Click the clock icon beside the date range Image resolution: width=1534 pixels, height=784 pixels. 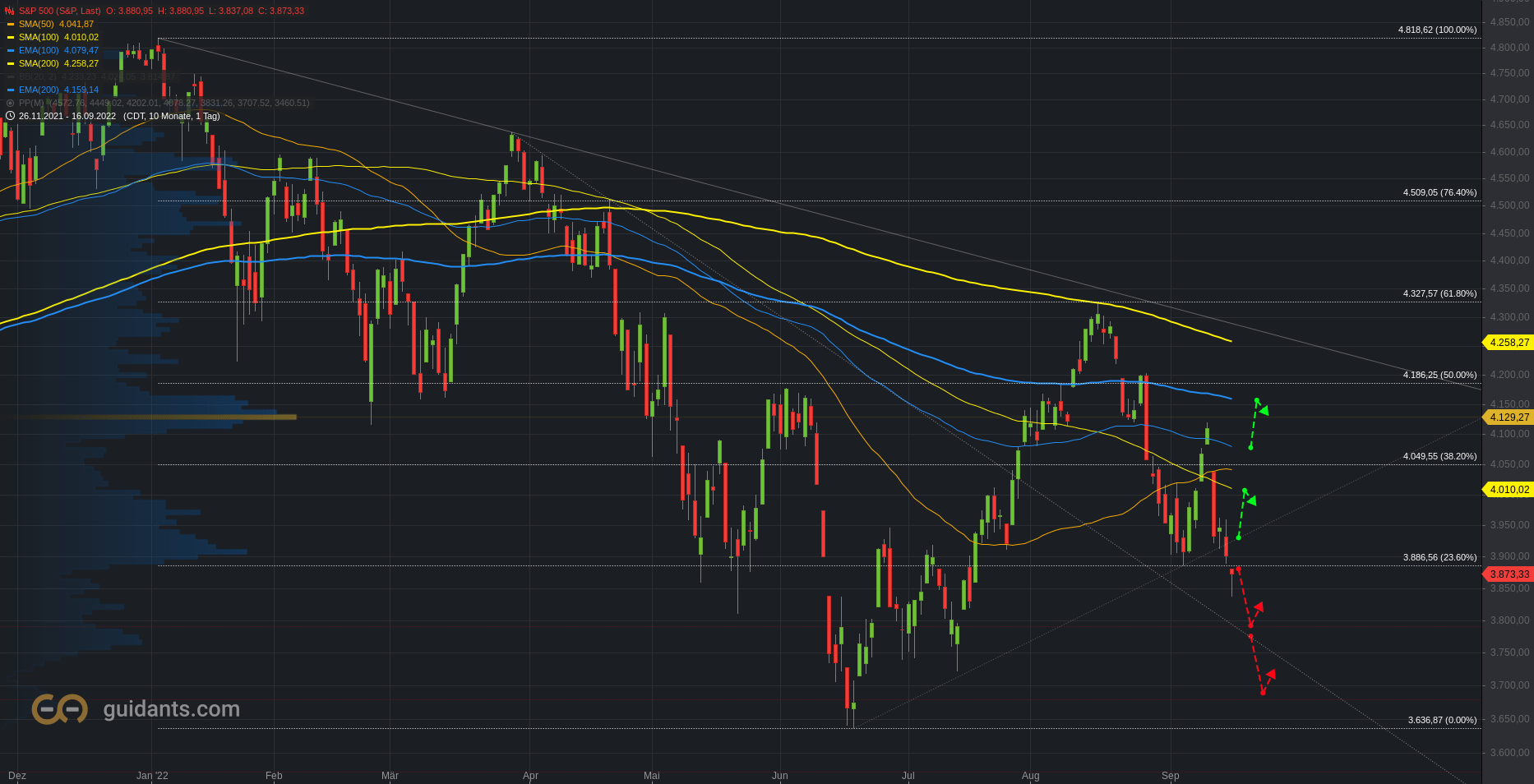(10, 116)
